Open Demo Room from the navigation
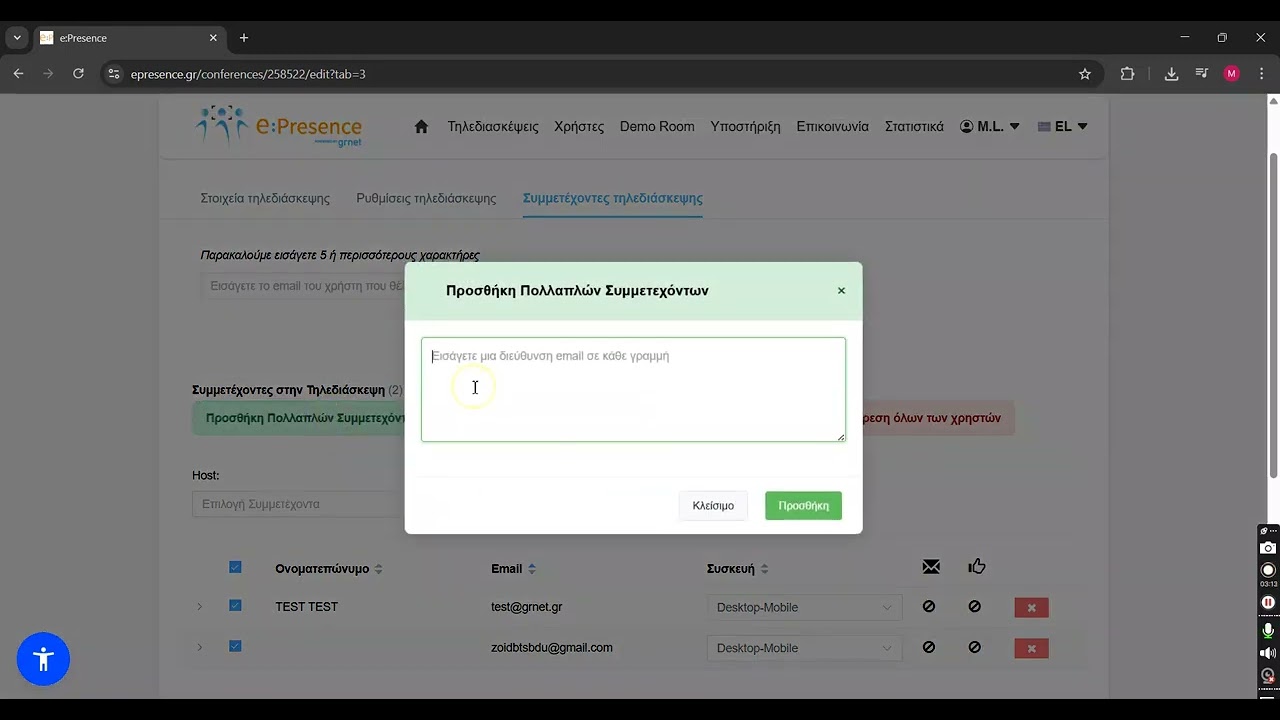The height and width of the screenshot is (720, 1280). click(657, 127)
